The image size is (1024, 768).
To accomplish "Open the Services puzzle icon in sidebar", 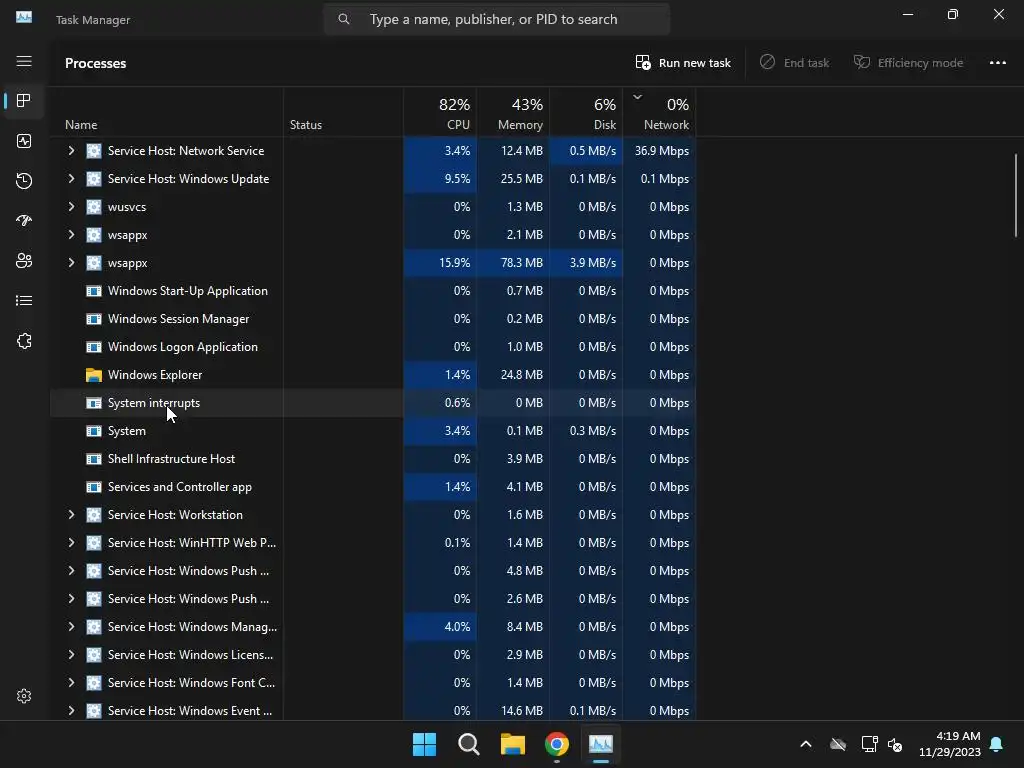I will [x=24, y=341].
